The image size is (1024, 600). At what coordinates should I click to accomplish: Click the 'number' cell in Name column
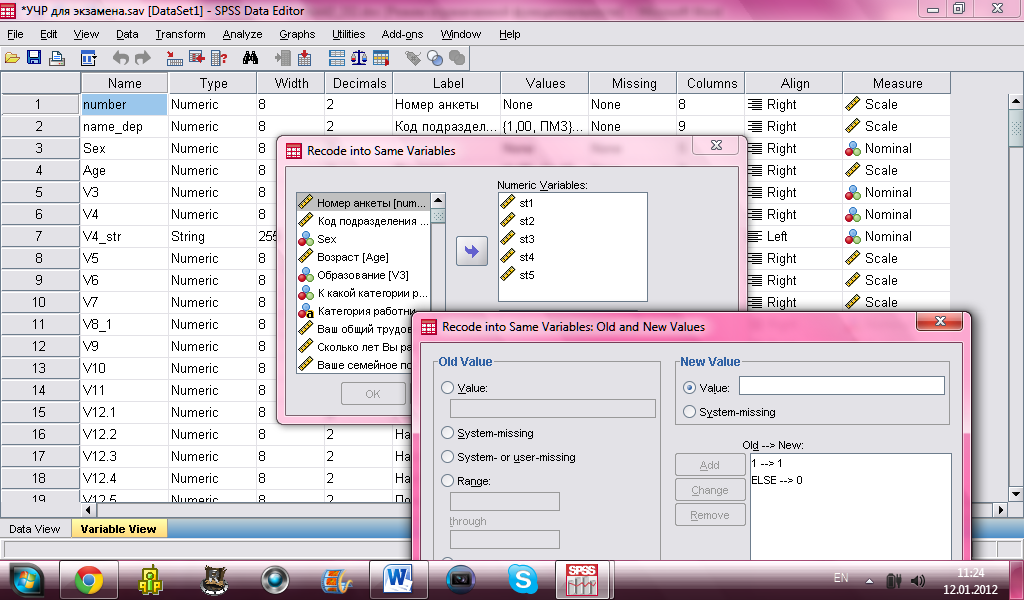124,104
